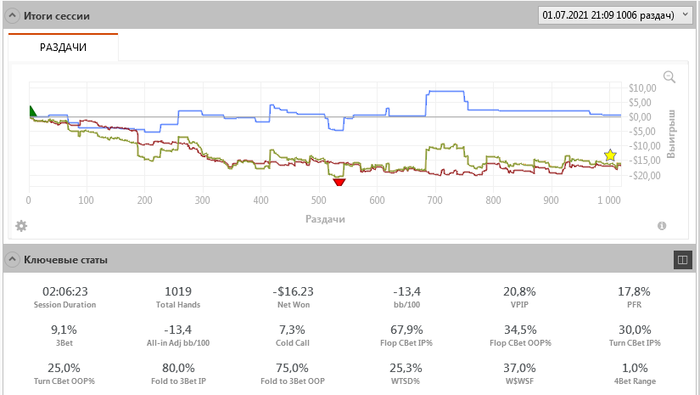Click the green start triangle marker
Screen dimensions: 700x395
click(33, 111)
